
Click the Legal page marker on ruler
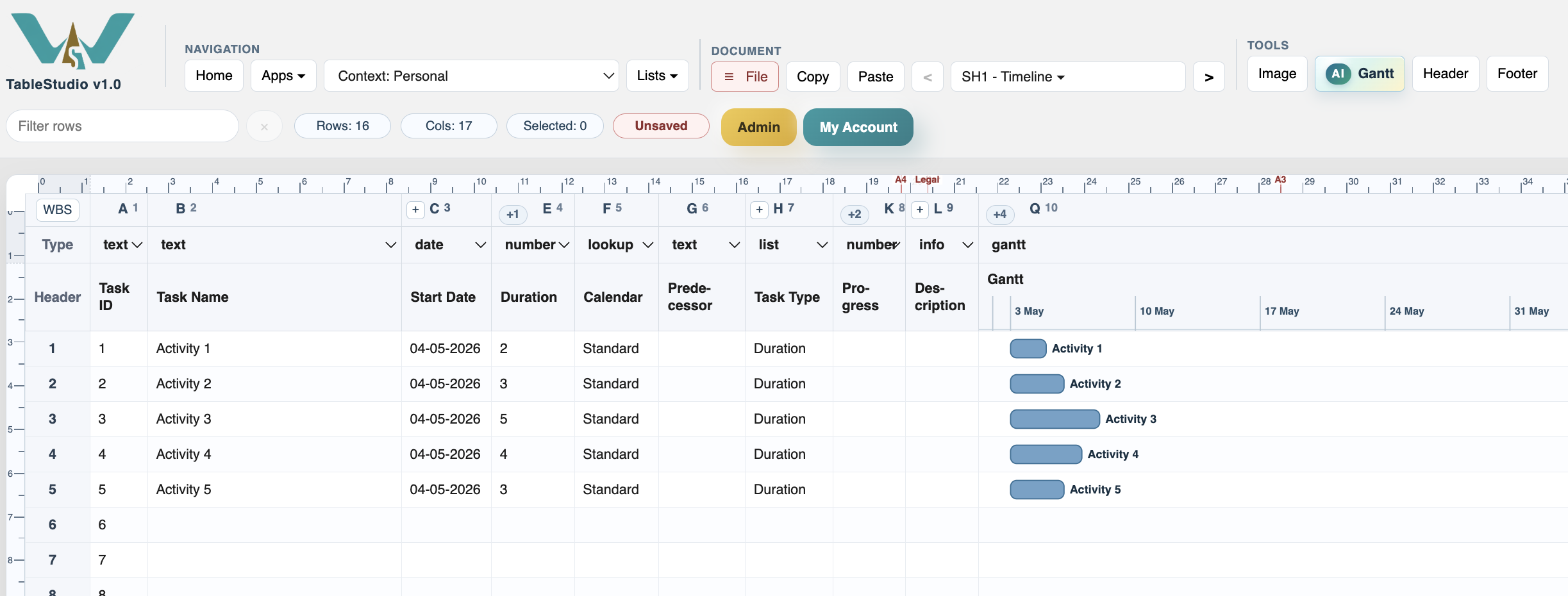(x=927, y=180)
